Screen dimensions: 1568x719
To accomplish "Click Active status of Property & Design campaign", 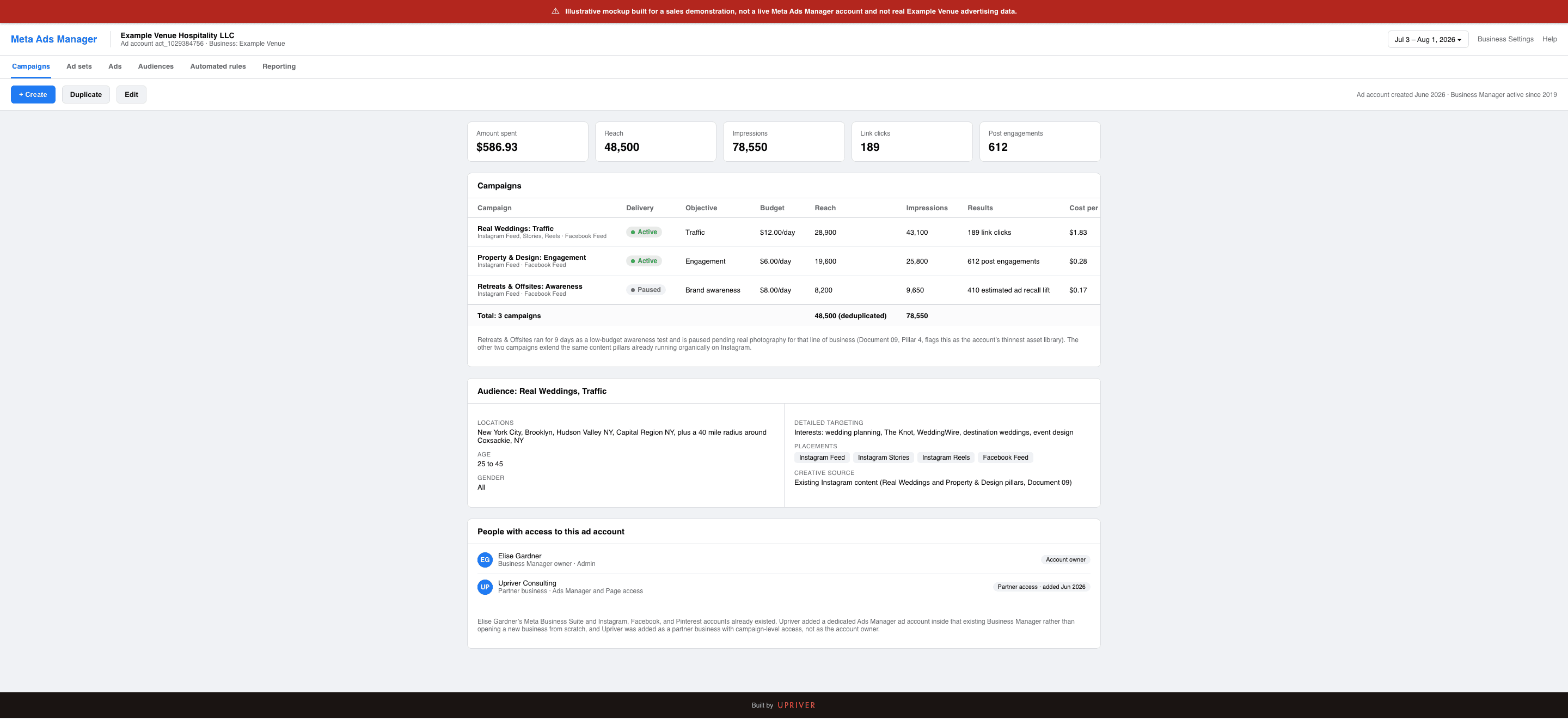I will [x=644, y=261].
